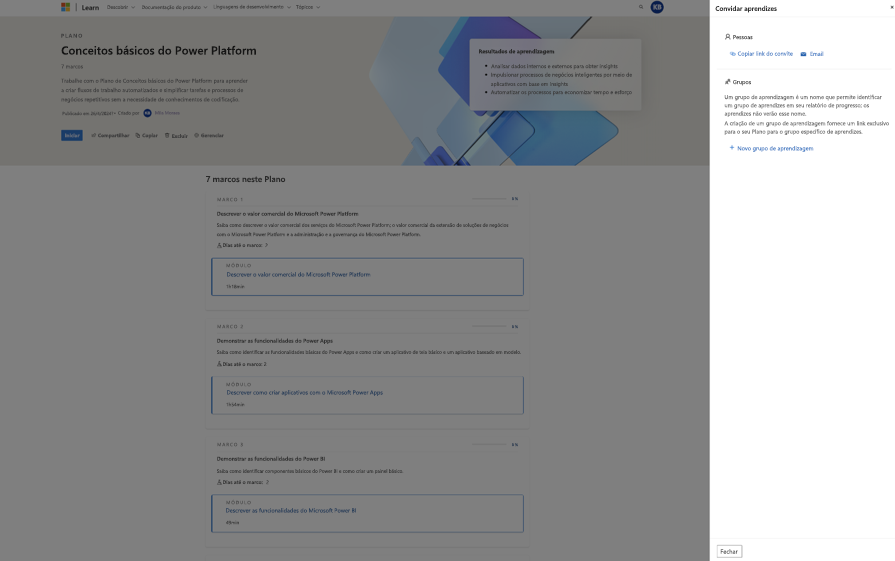Expand the Descobrir menu

coord(121,7)
